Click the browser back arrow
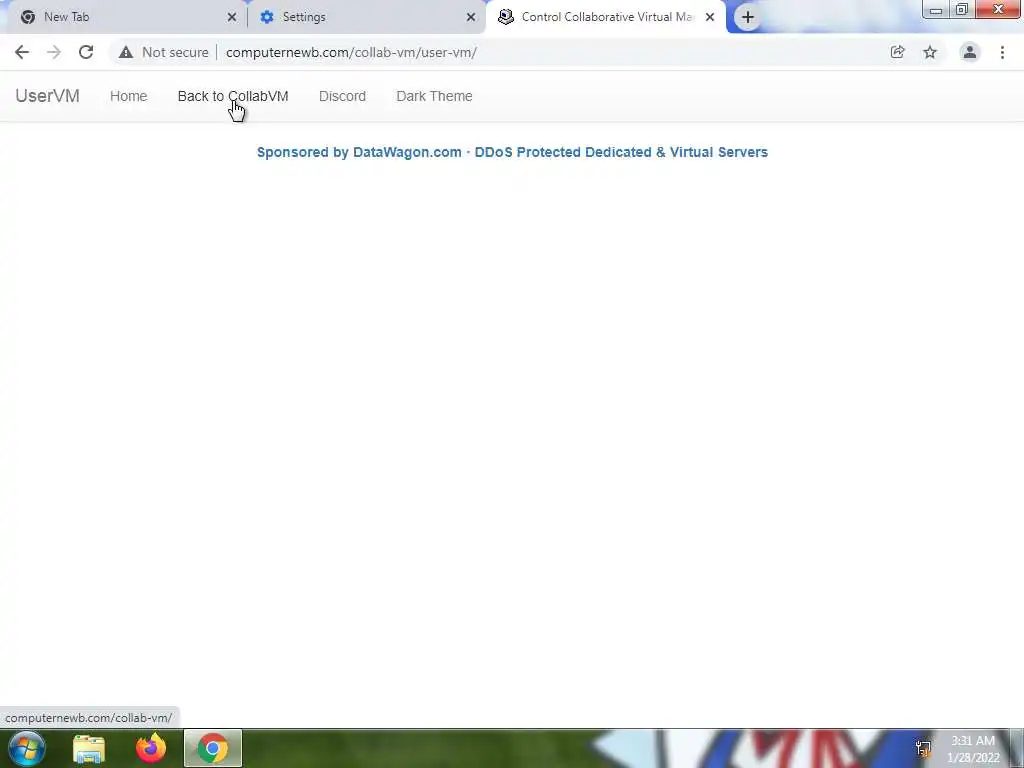The image size is (1024, 768). [x=22, y=52]
